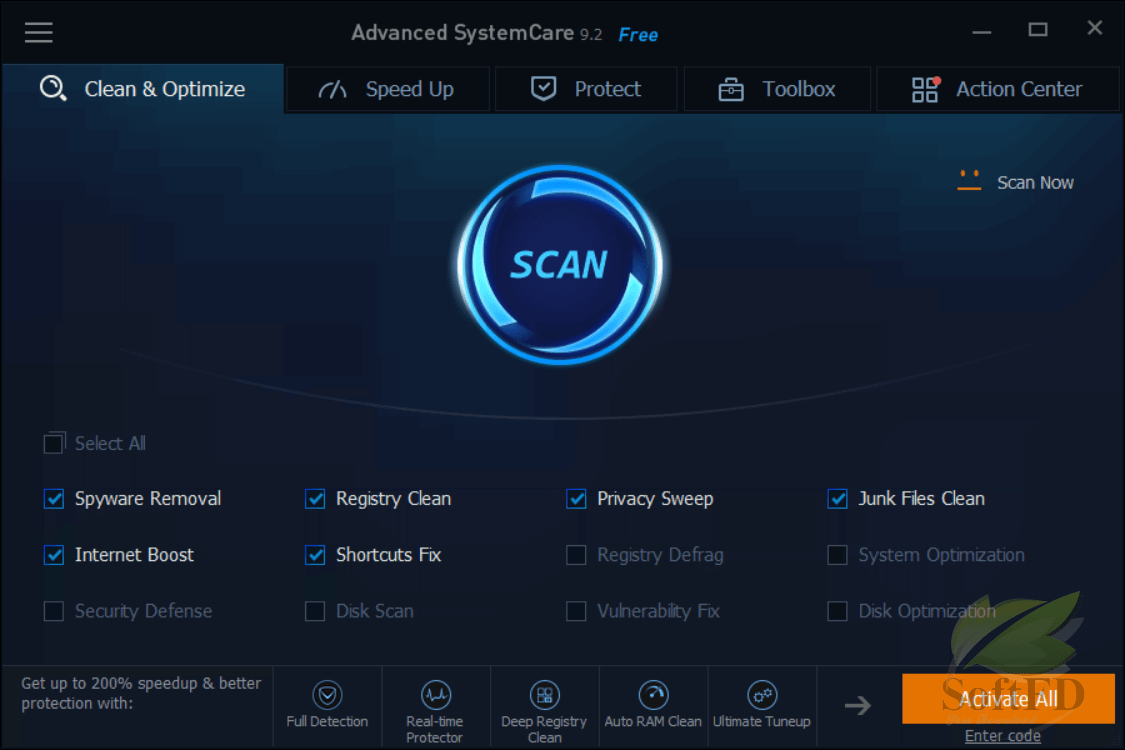
Task: Click the Disk Optimization label
Action: 927,611
